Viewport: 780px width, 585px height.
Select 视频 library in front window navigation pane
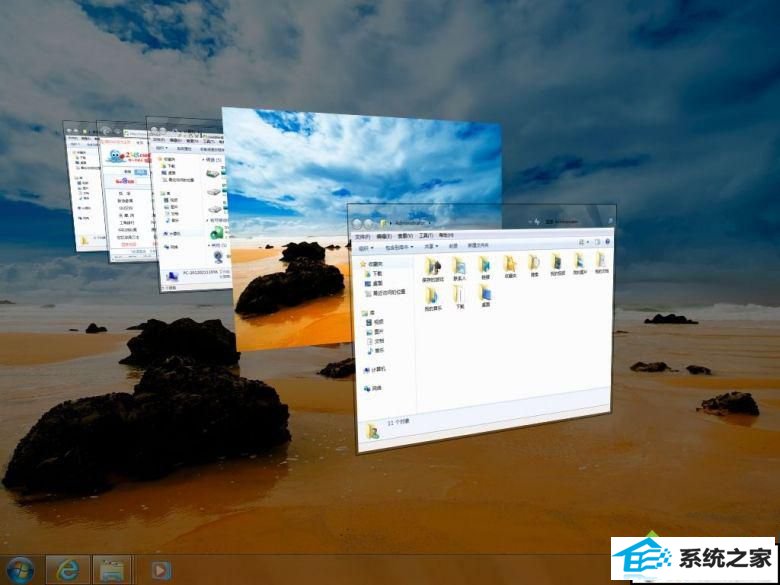pos(375,322)
